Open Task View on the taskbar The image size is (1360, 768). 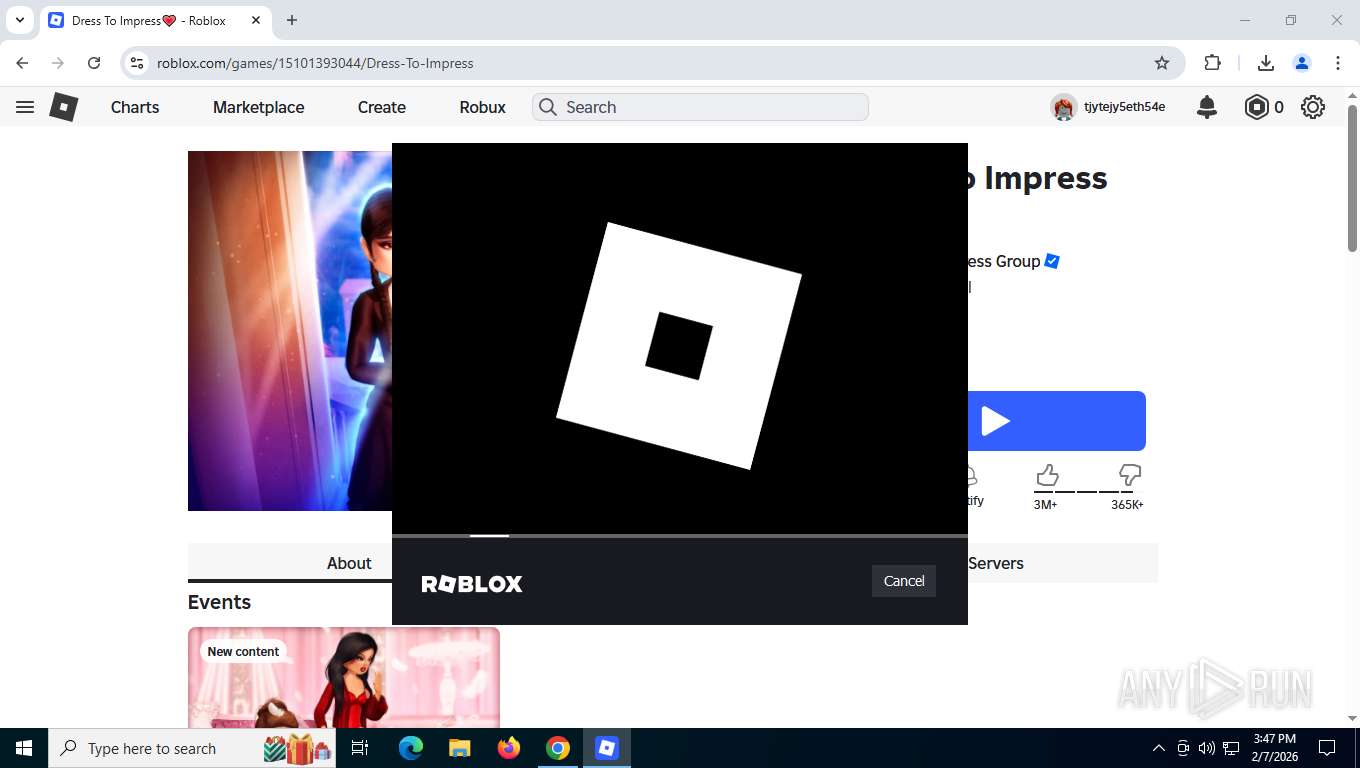click(360, 748)
